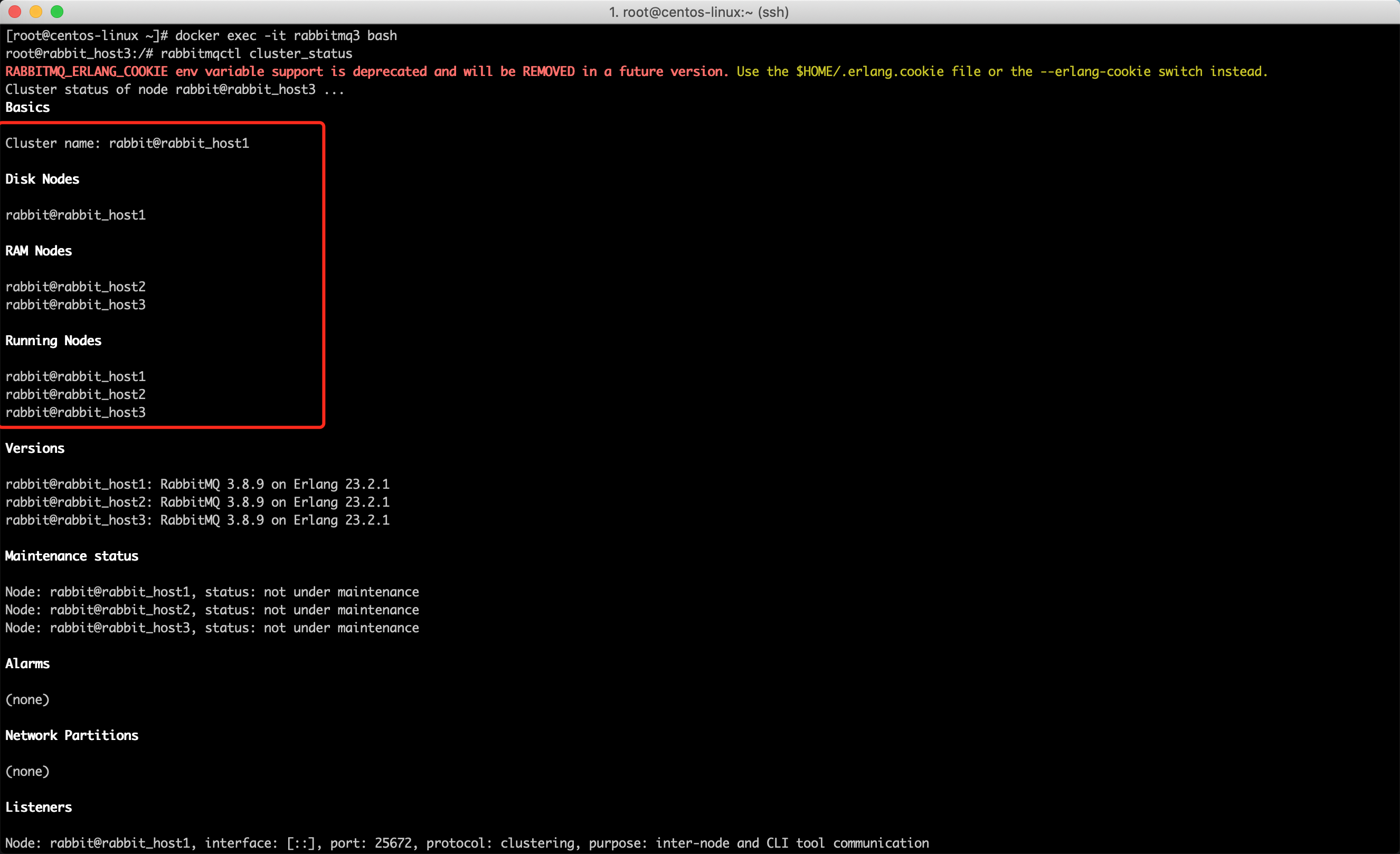Click rabbit_host3 not under maintenance line
Screen dimensions: 1400x854
212,628
